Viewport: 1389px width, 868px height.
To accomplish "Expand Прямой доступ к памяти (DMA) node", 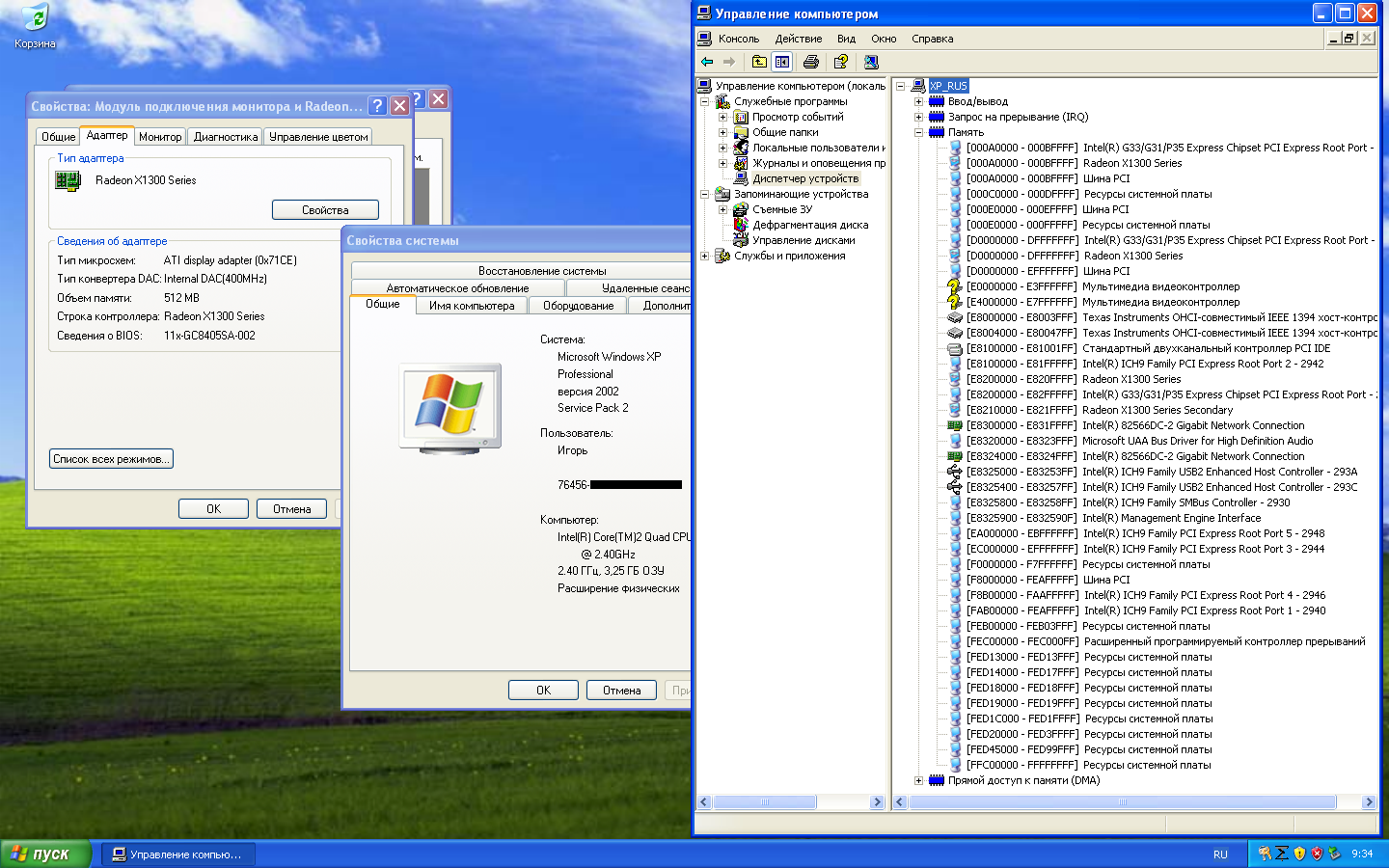I will 918,780.
